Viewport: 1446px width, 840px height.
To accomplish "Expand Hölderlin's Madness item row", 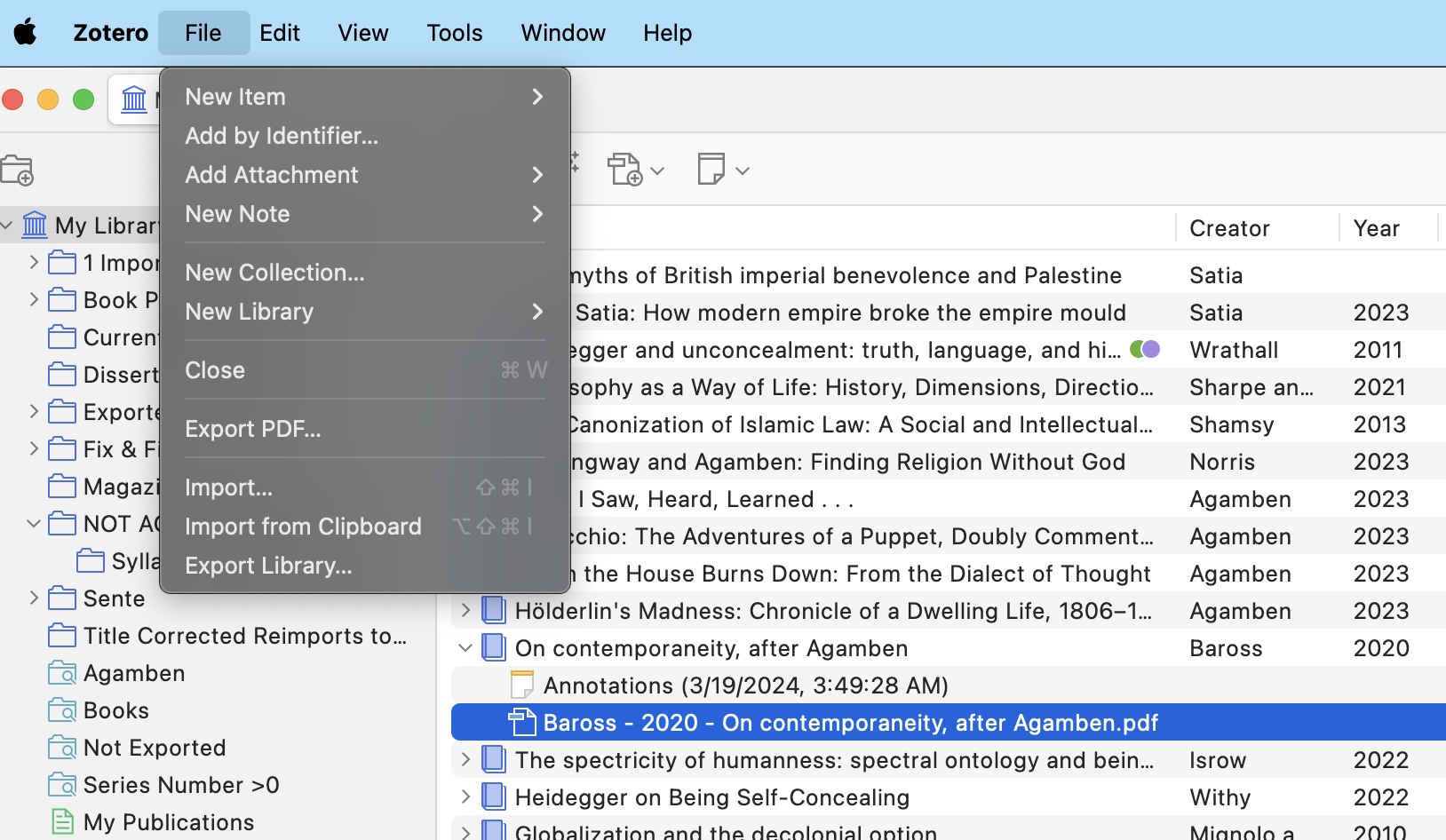I will point(465,610).
